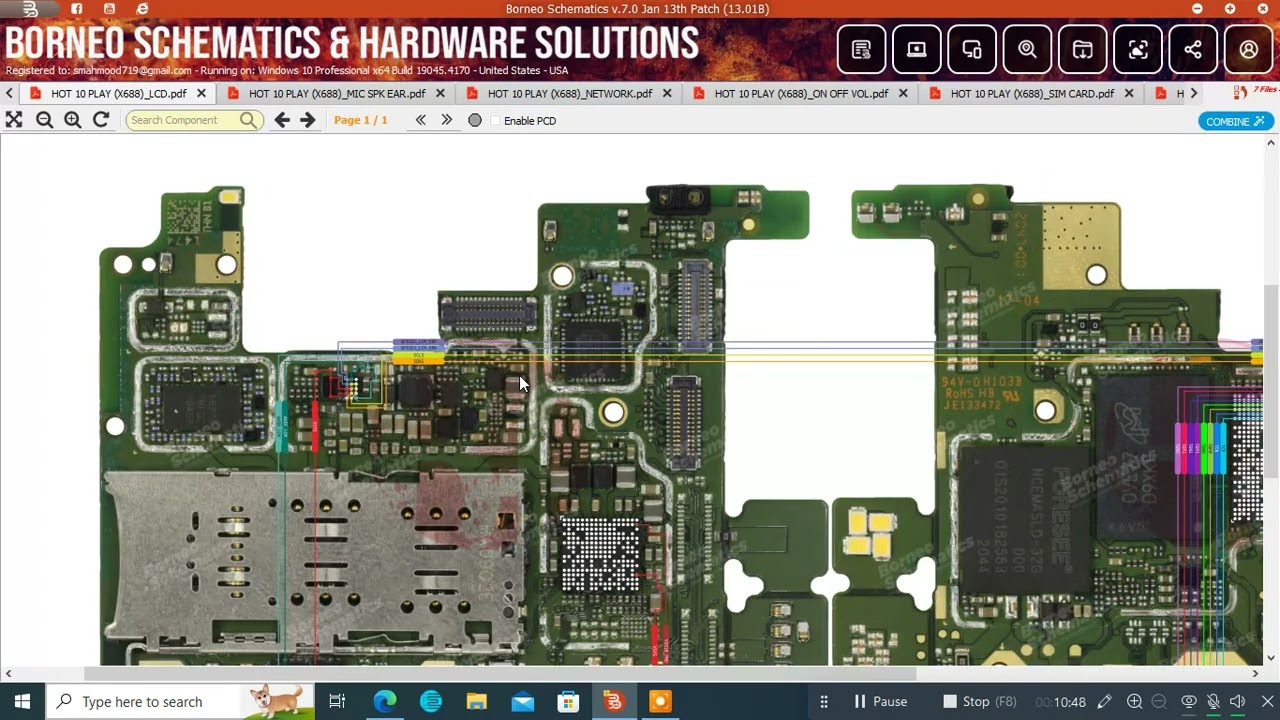This screenshot has width=1280, height=720.
Task: Click the recorder toolbar drag handle
Action: [824, 702]
